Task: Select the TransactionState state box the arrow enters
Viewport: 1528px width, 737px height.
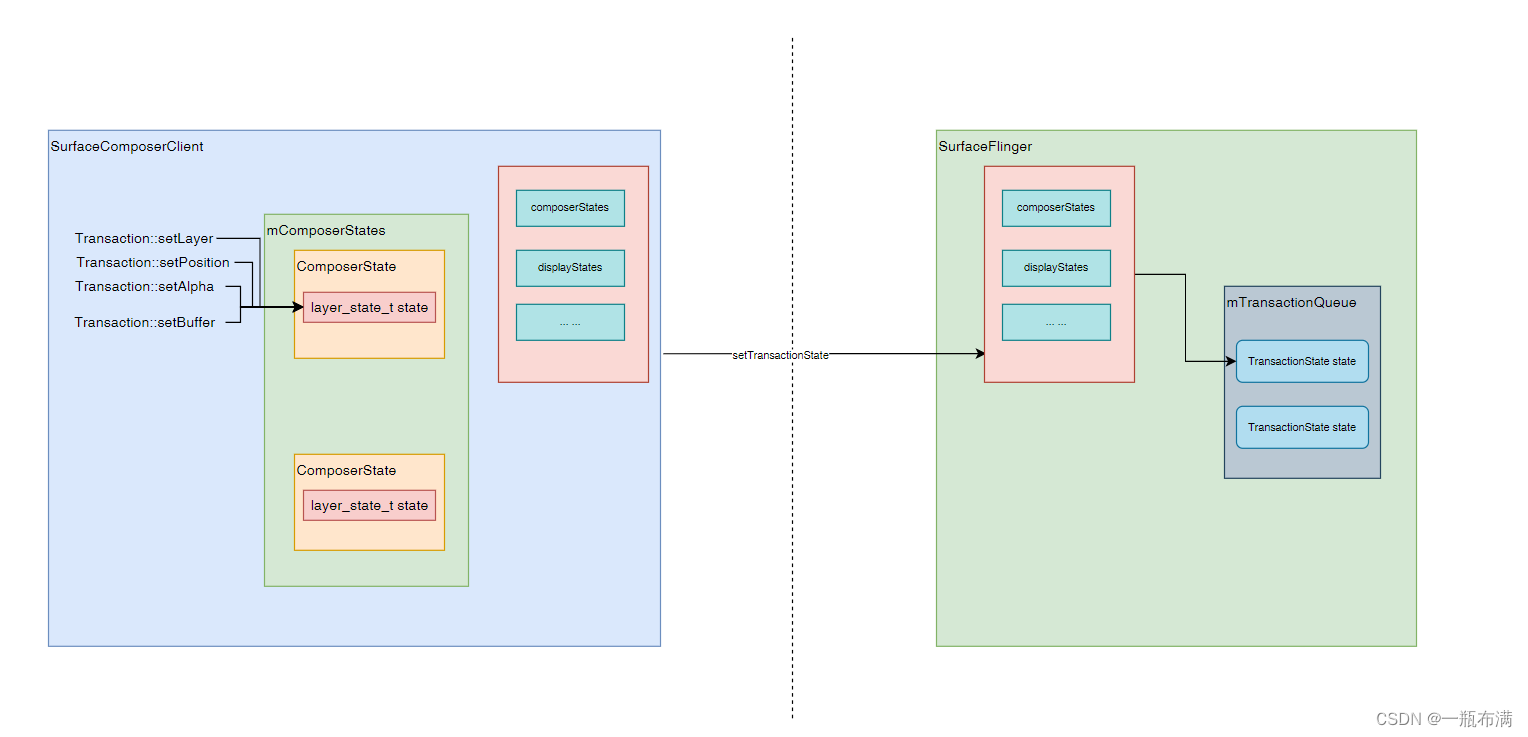Action: pyautogui.click(x=1302, y=361)
